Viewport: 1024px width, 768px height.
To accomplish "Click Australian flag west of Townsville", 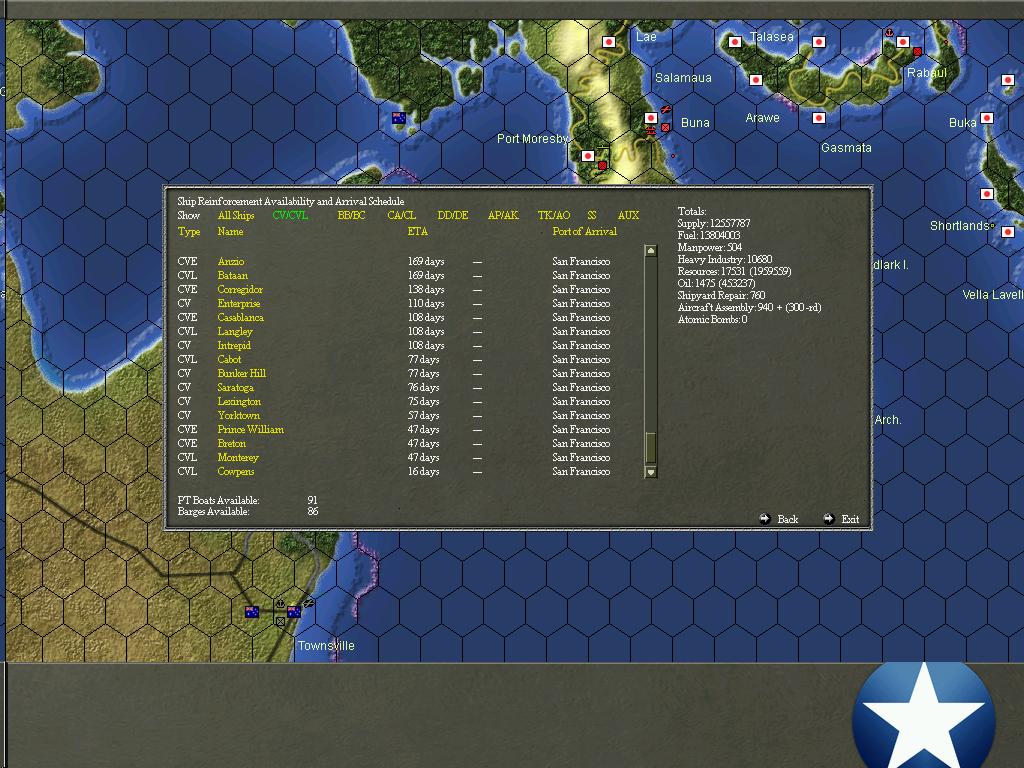I will coord(251,612).
